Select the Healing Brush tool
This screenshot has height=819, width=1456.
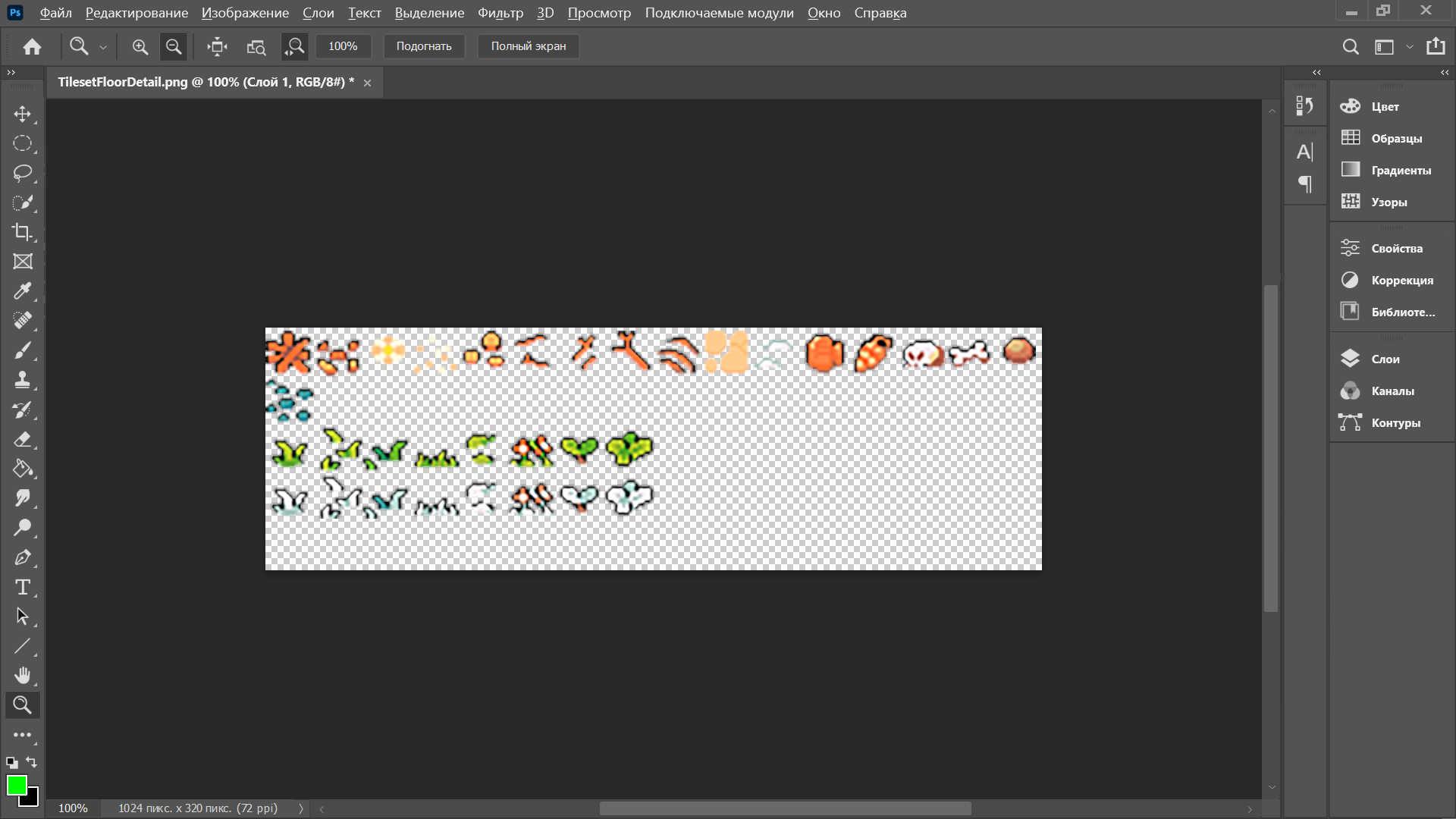click(x=23, y=321)
